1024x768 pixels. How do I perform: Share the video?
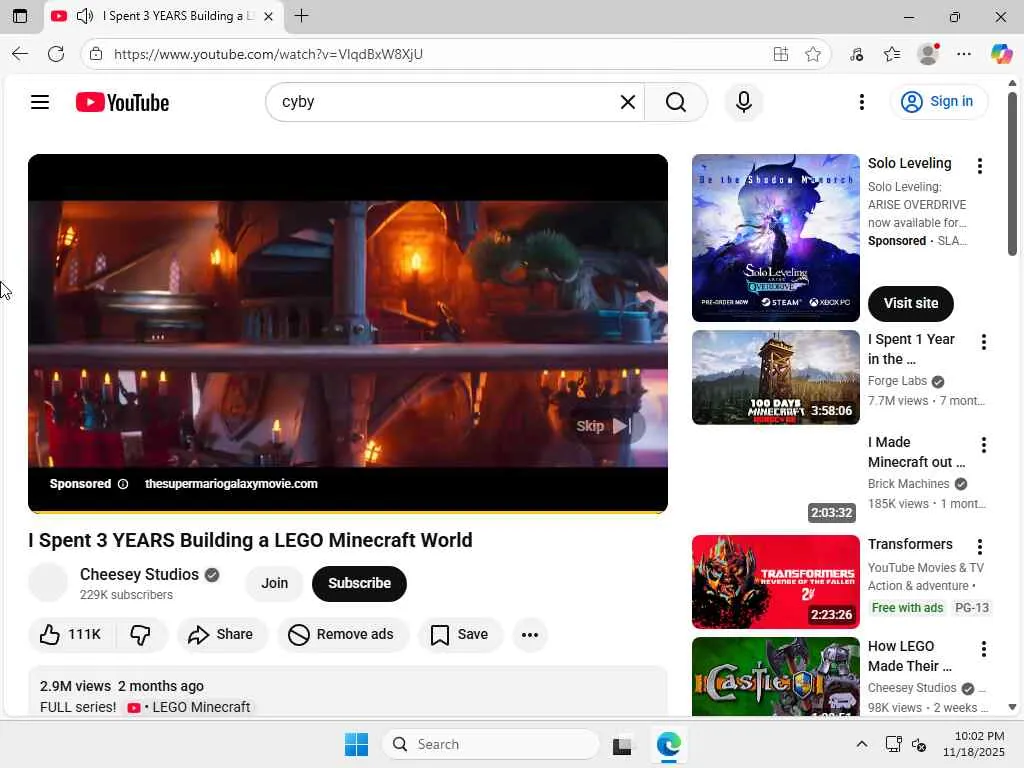tap(221, 634)
